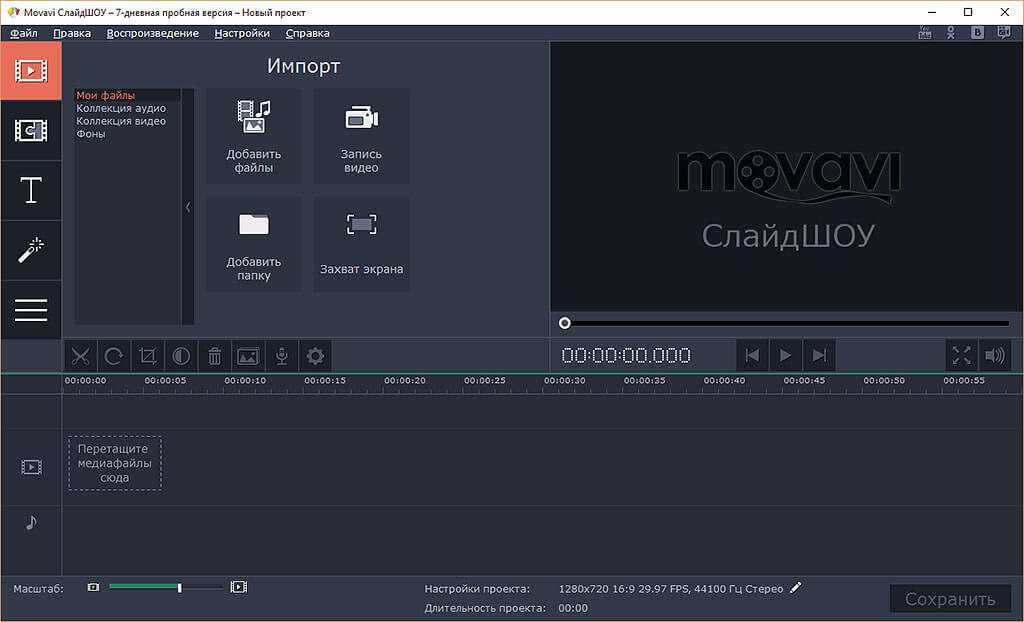
Task: Click the audio track note icon
Action: tap(31, 522)
